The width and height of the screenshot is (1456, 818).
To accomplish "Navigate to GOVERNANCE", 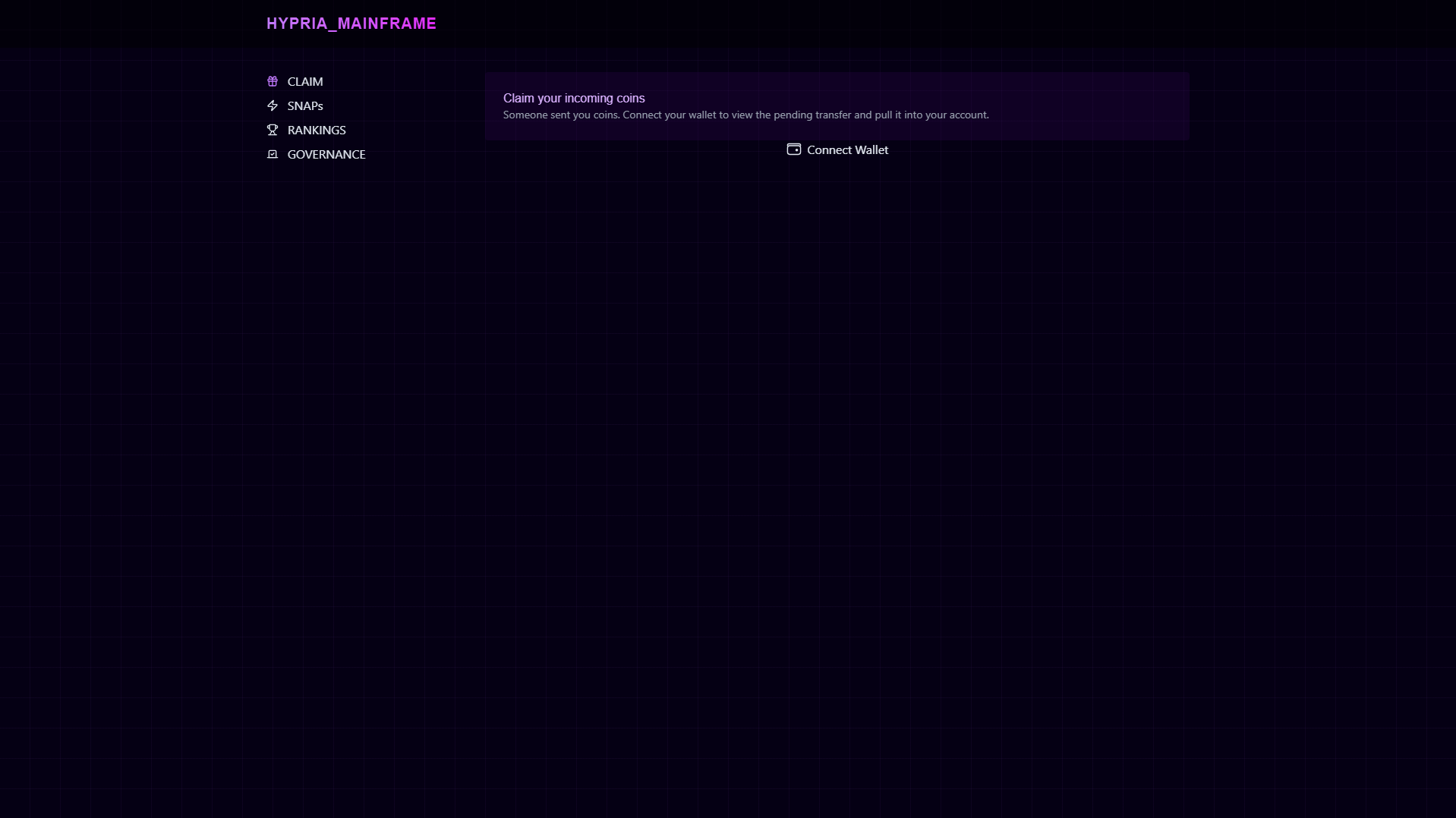I will point(326,154).
